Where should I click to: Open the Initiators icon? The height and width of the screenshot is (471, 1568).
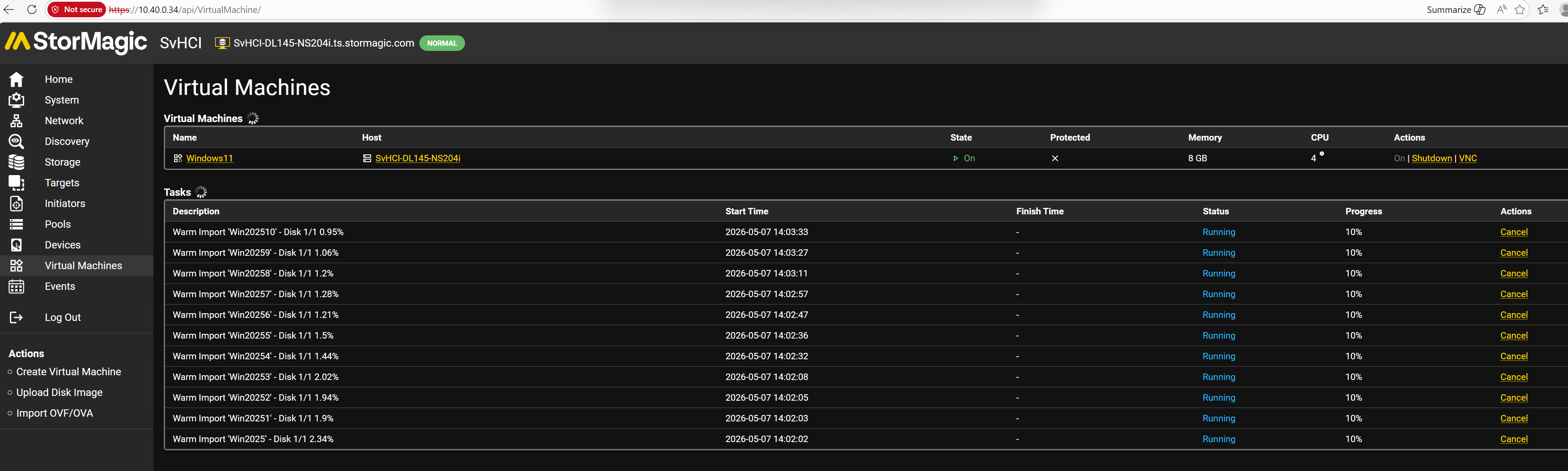tap(16, 204)
